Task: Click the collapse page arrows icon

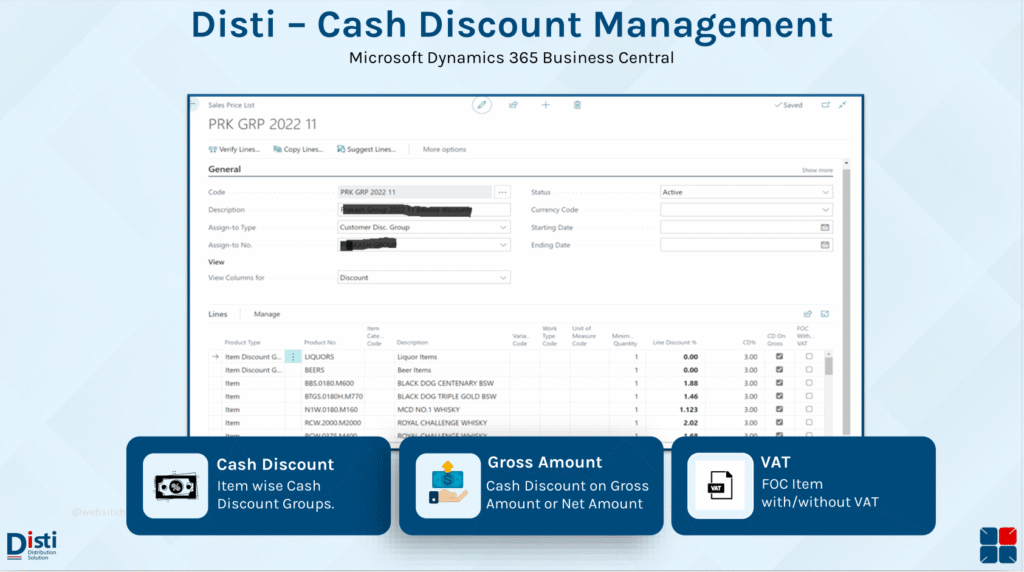Action: tap(842, 104)
